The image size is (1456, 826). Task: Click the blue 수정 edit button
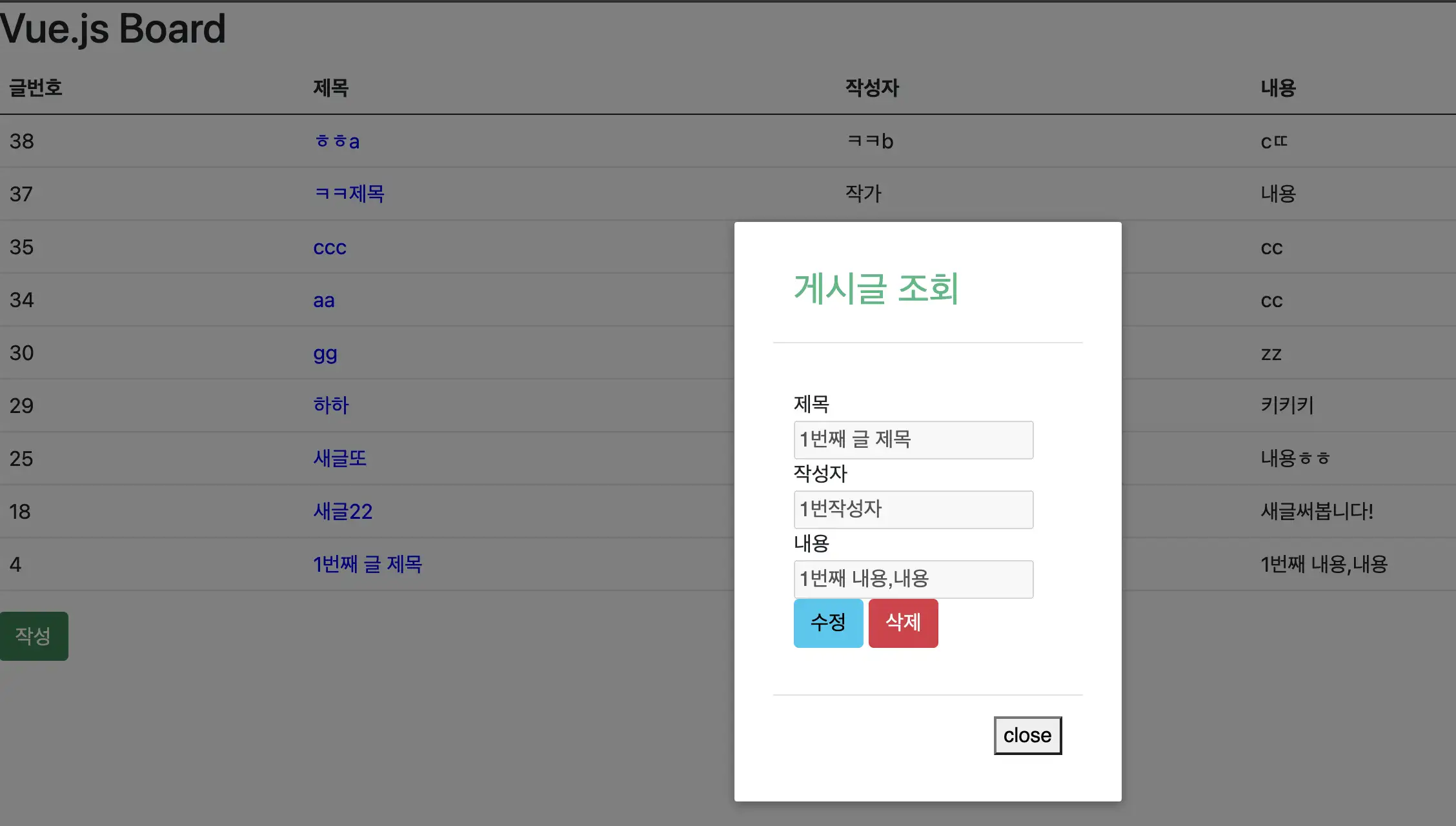[828, 623]
